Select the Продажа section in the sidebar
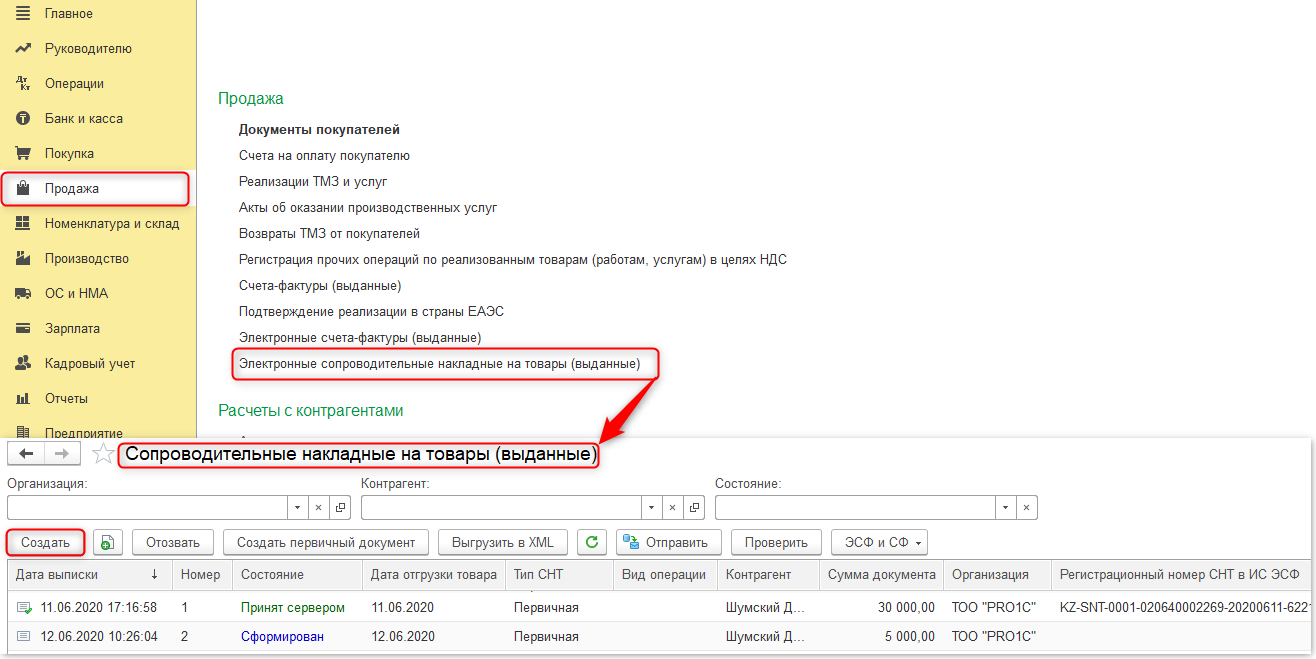Screen dimensions: 1316x659 click(x=95, y=188)
